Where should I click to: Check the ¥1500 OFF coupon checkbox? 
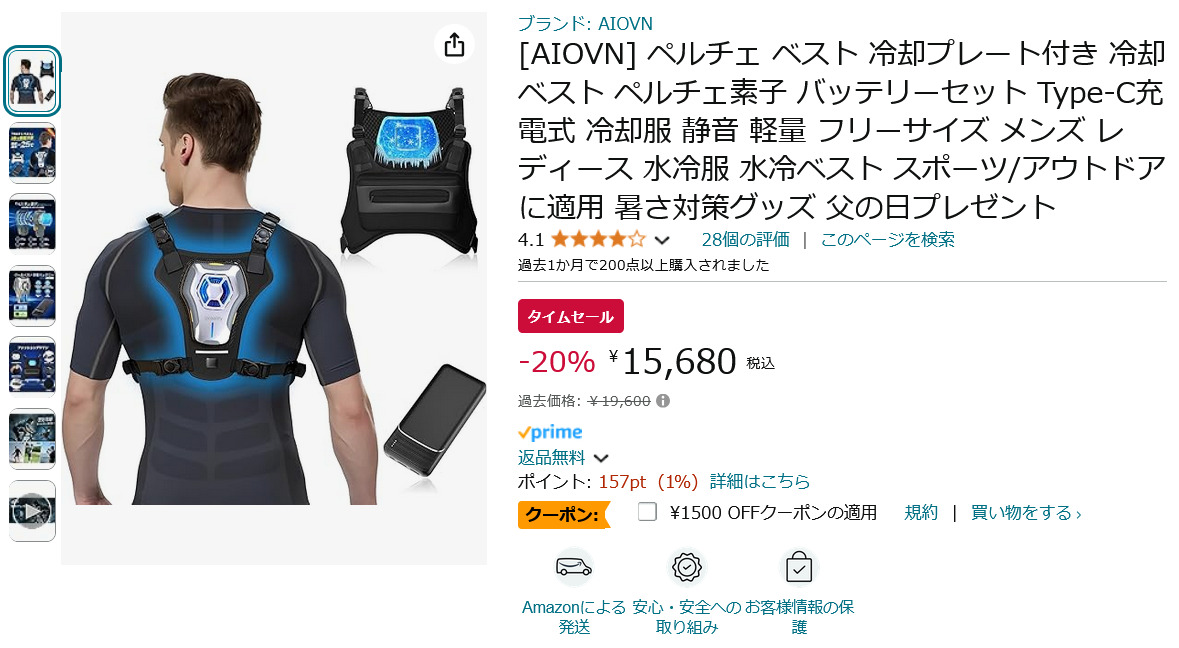[x=647, y=512]
